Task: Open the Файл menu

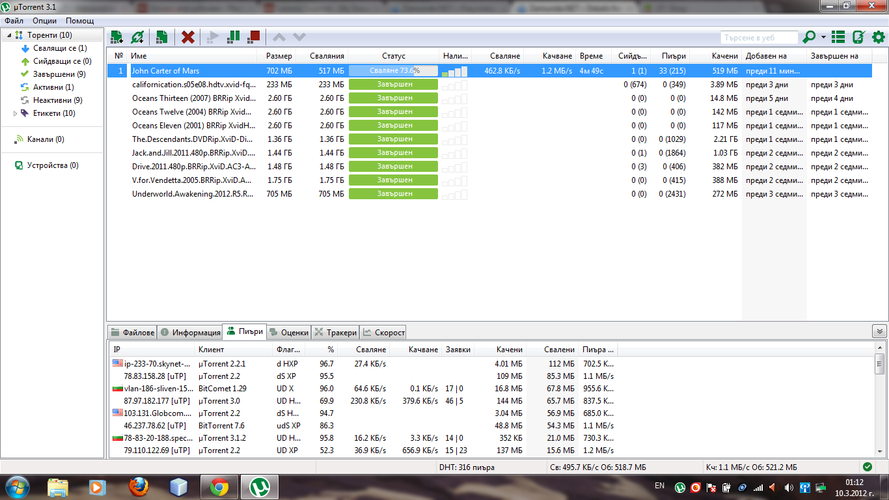Action: click(14, 20)
